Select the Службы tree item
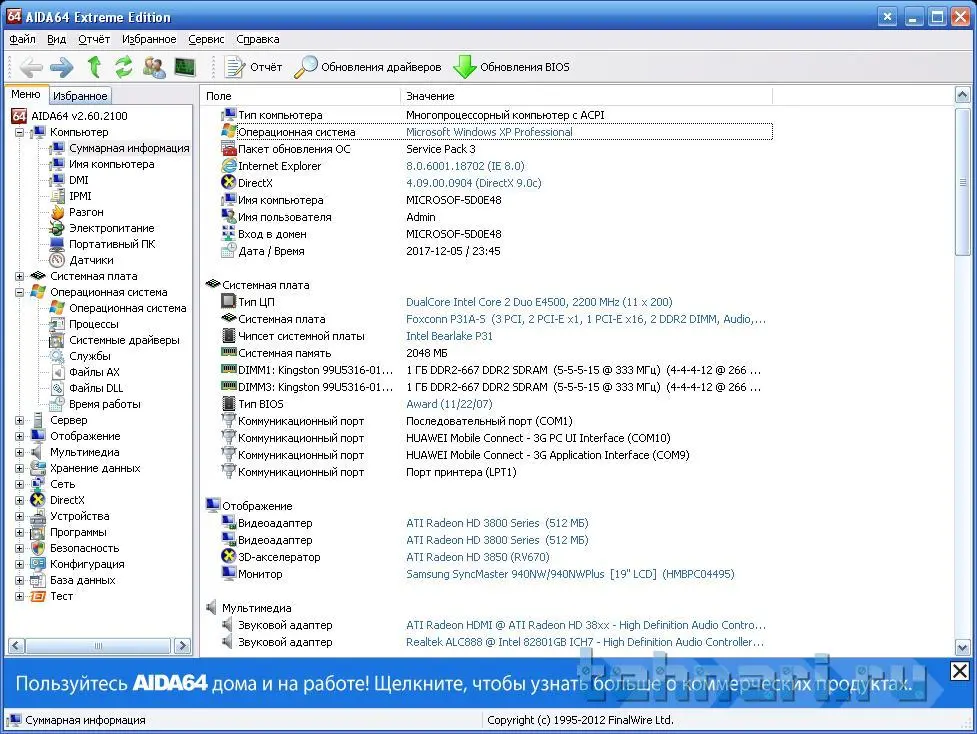Viewport: 977px width, 734px height. (x=90, y=356)
